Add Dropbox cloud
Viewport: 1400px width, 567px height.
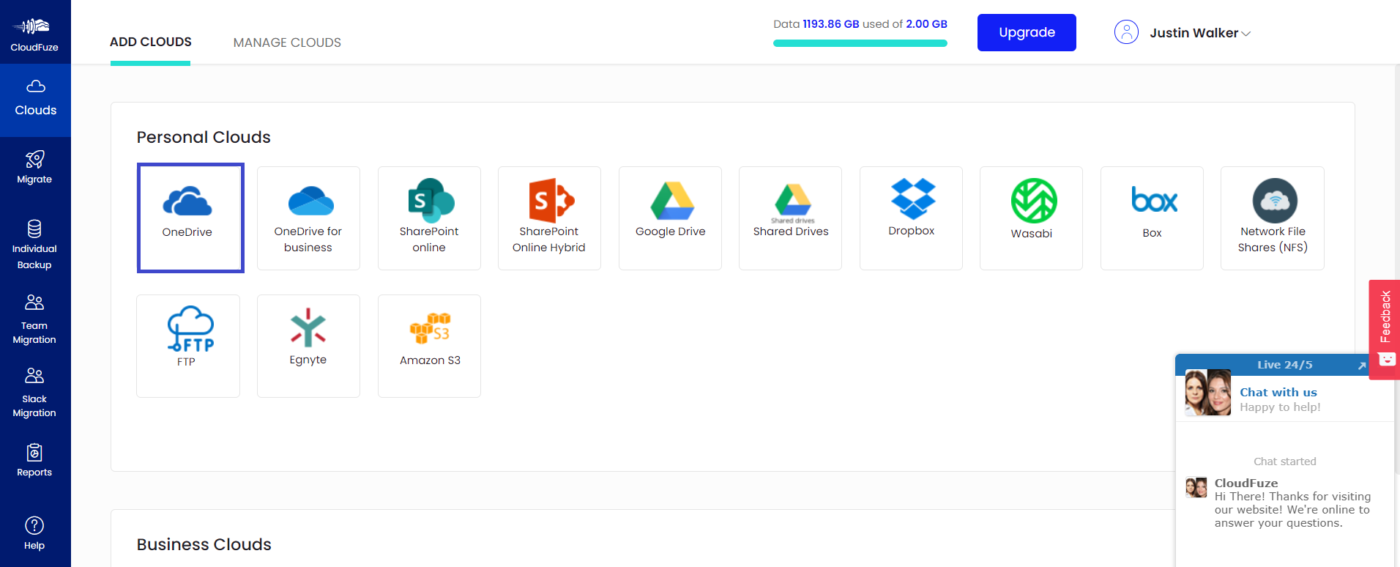[x=911, y=218]
